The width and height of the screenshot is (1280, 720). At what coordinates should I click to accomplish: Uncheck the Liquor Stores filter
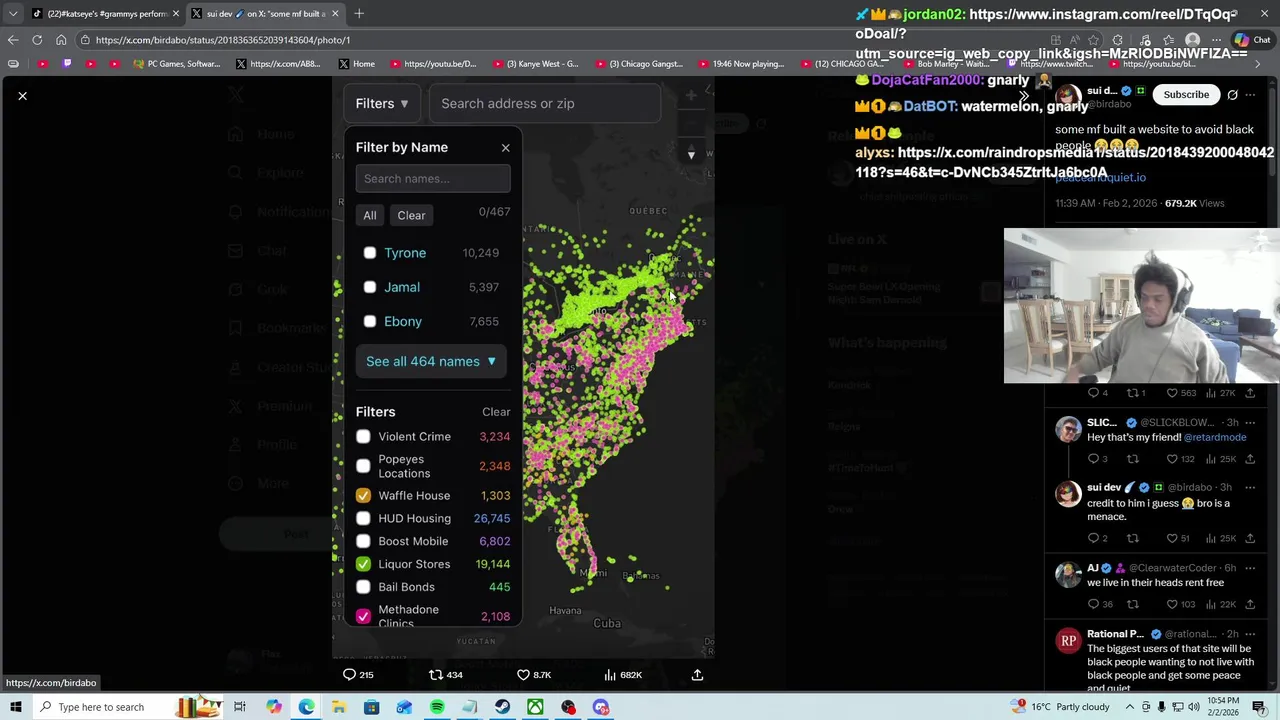363,564
